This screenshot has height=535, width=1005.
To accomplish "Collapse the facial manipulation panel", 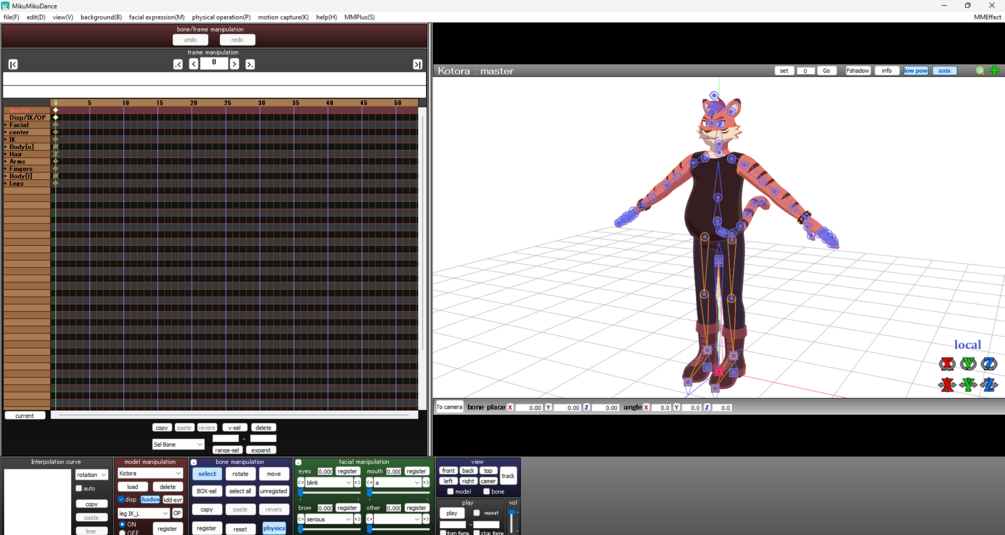I will coord(299,462).
